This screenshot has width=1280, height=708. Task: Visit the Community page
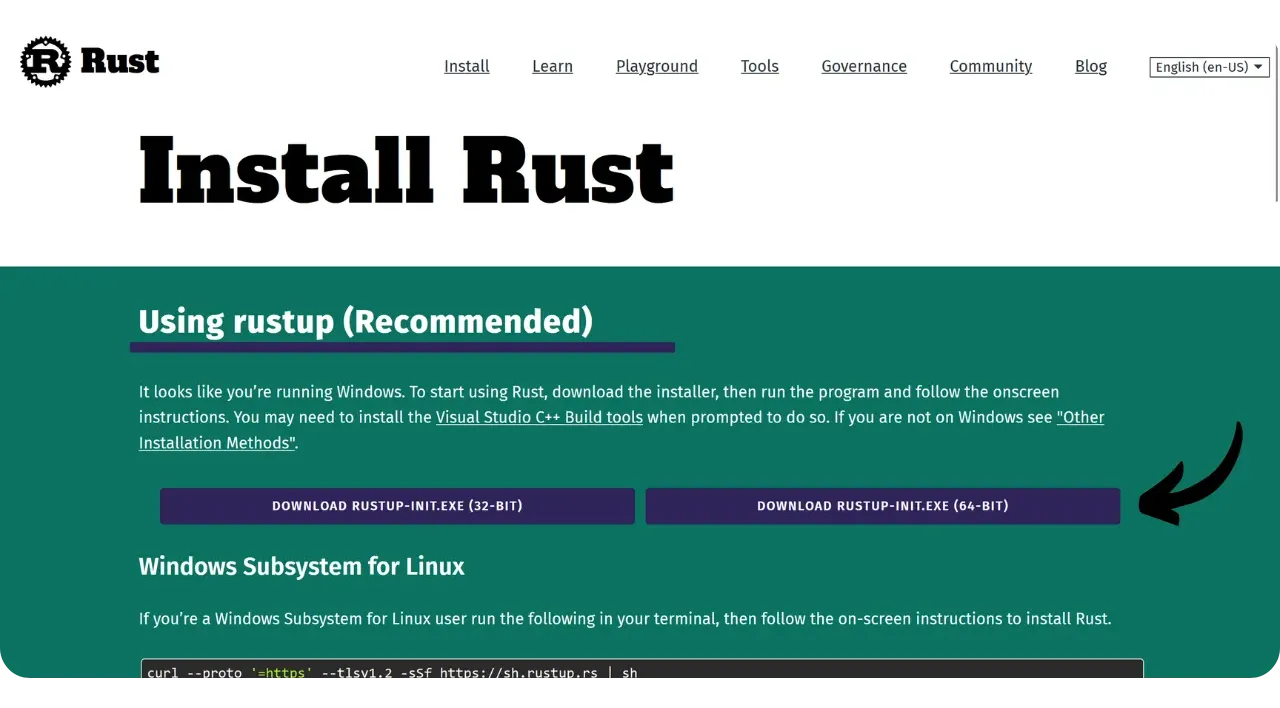tap(991, 66)
